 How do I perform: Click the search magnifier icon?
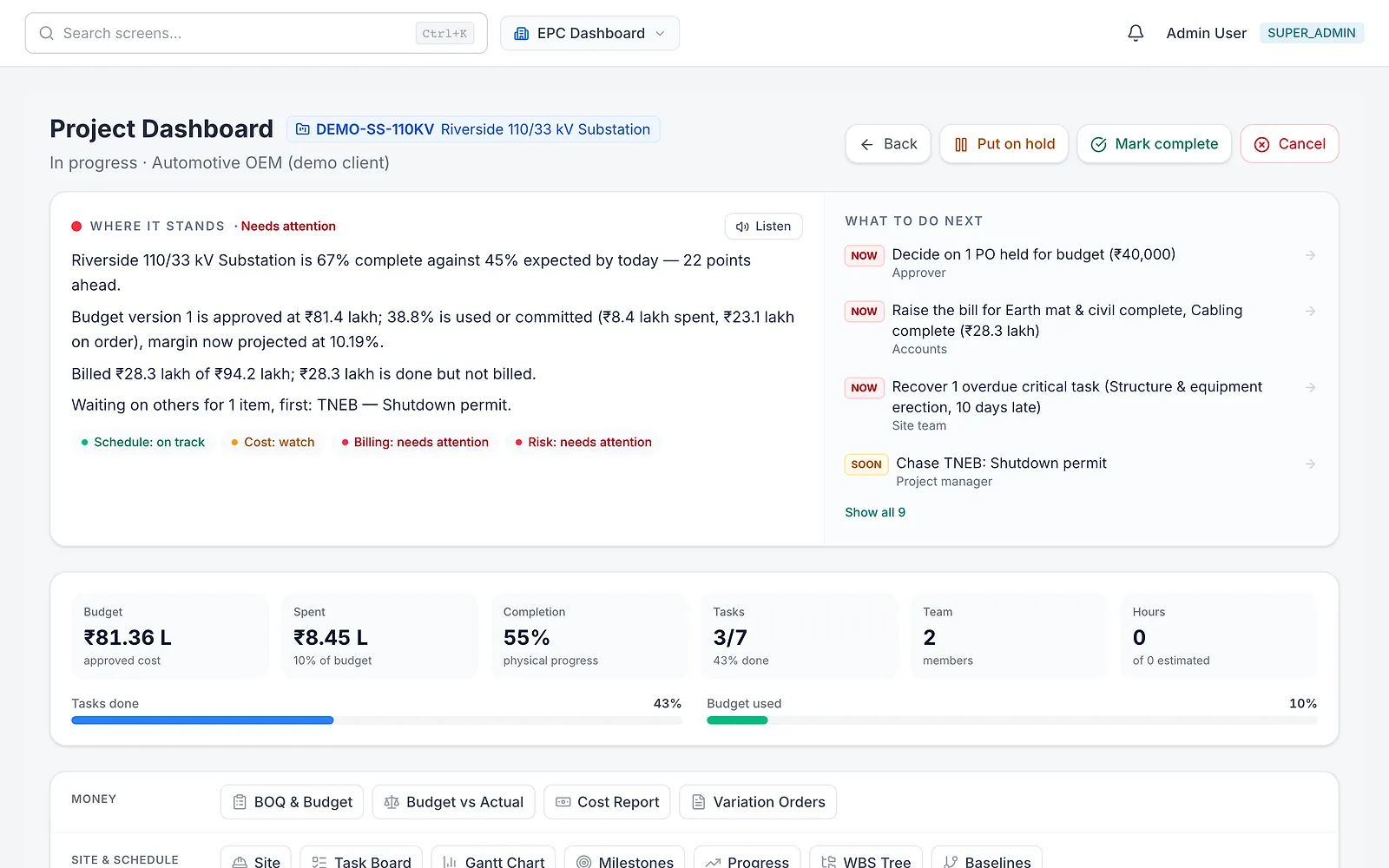click(47, 33)
